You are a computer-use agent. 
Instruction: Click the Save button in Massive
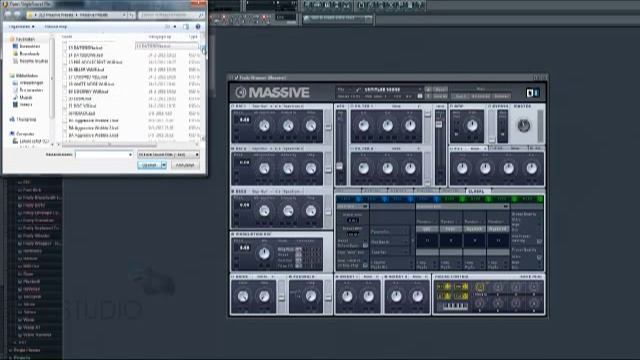click(x=440, y=89)
